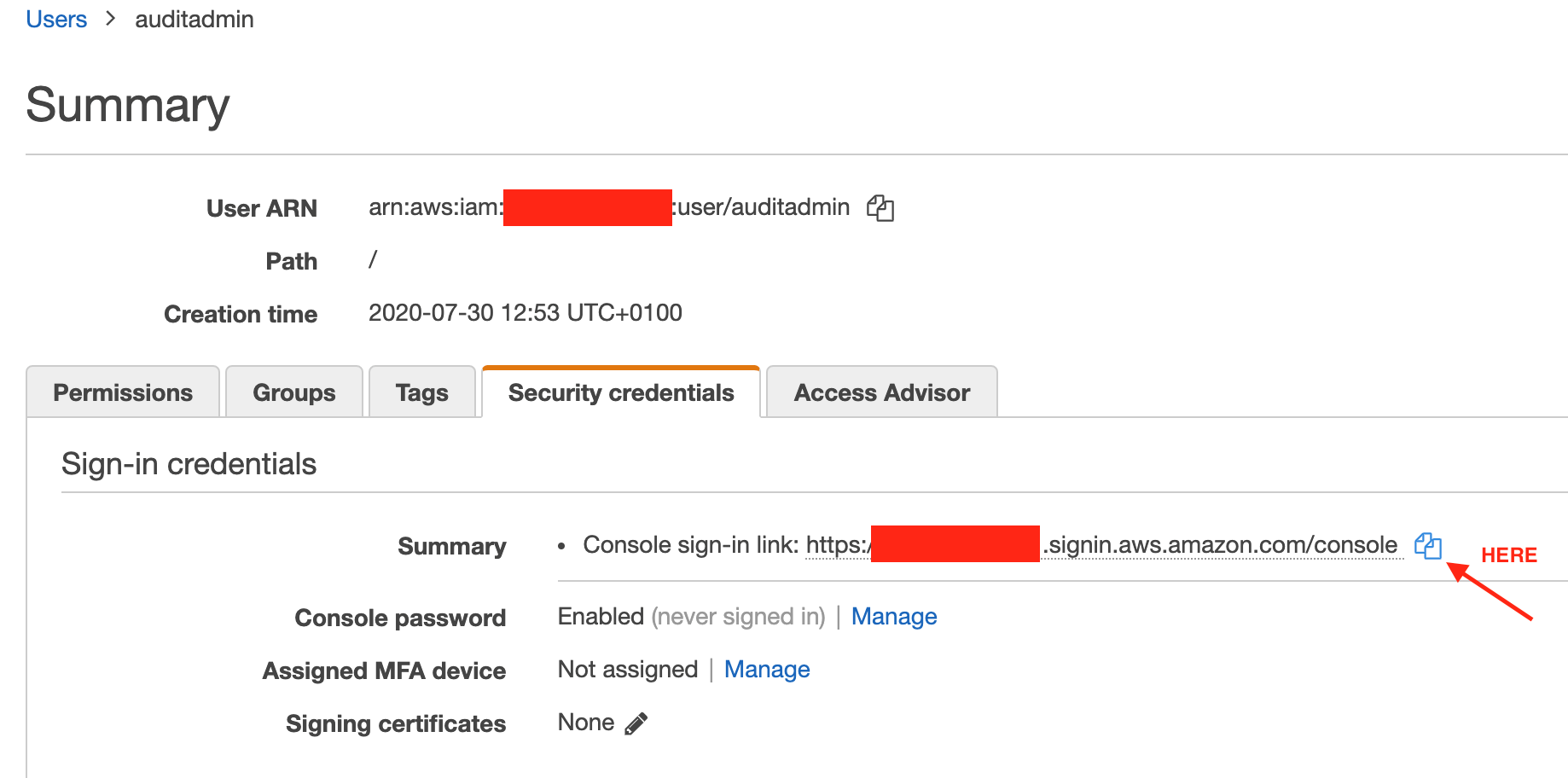The height and width of the screenshot is (778, 1568).
Task: Switch to the Permissions tab
Action: pos(122,392)
